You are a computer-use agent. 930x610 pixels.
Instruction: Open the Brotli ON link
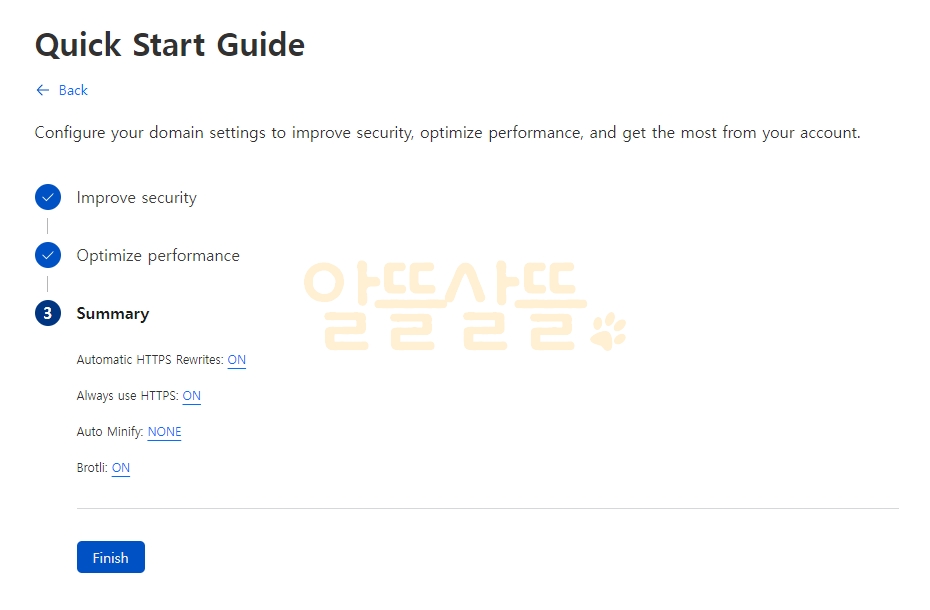tap(121, 468)
